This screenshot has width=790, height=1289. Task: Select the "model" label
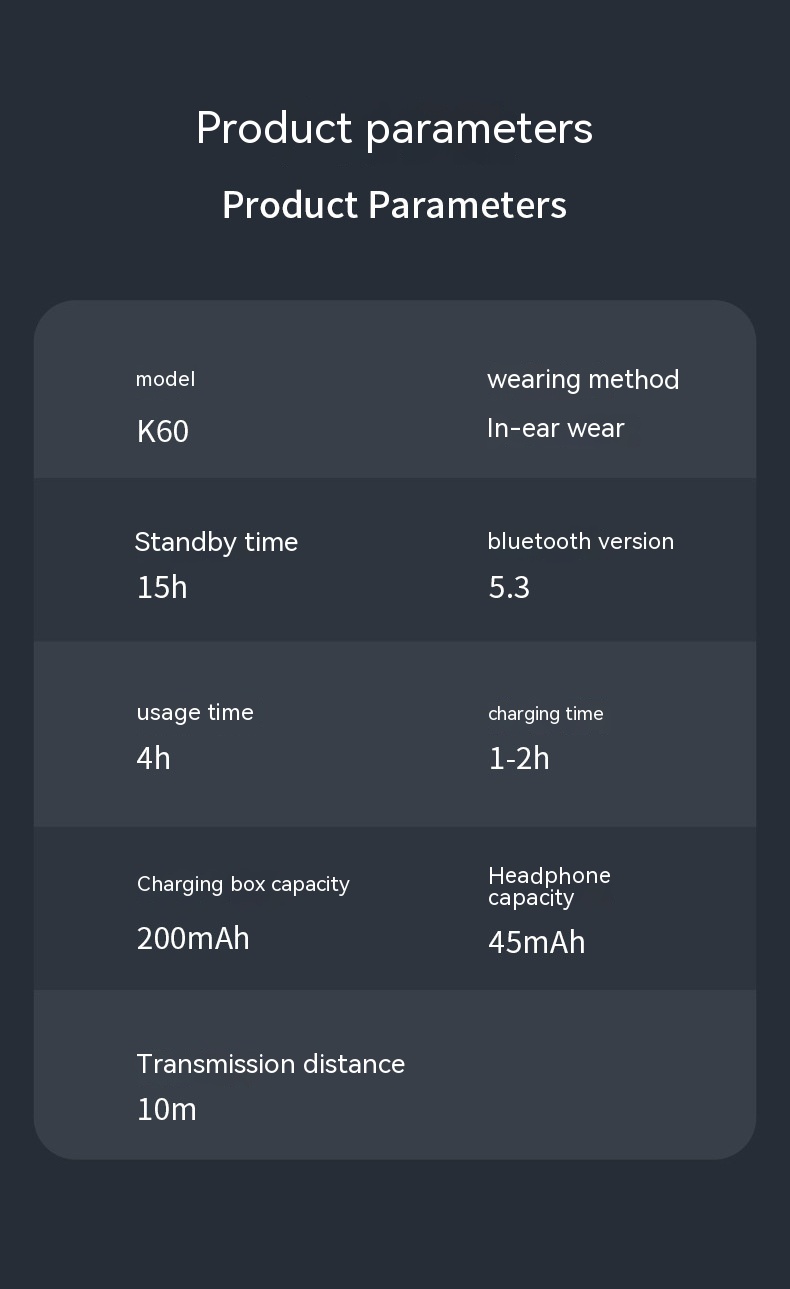pyautogui.click(x=165, y=379)
